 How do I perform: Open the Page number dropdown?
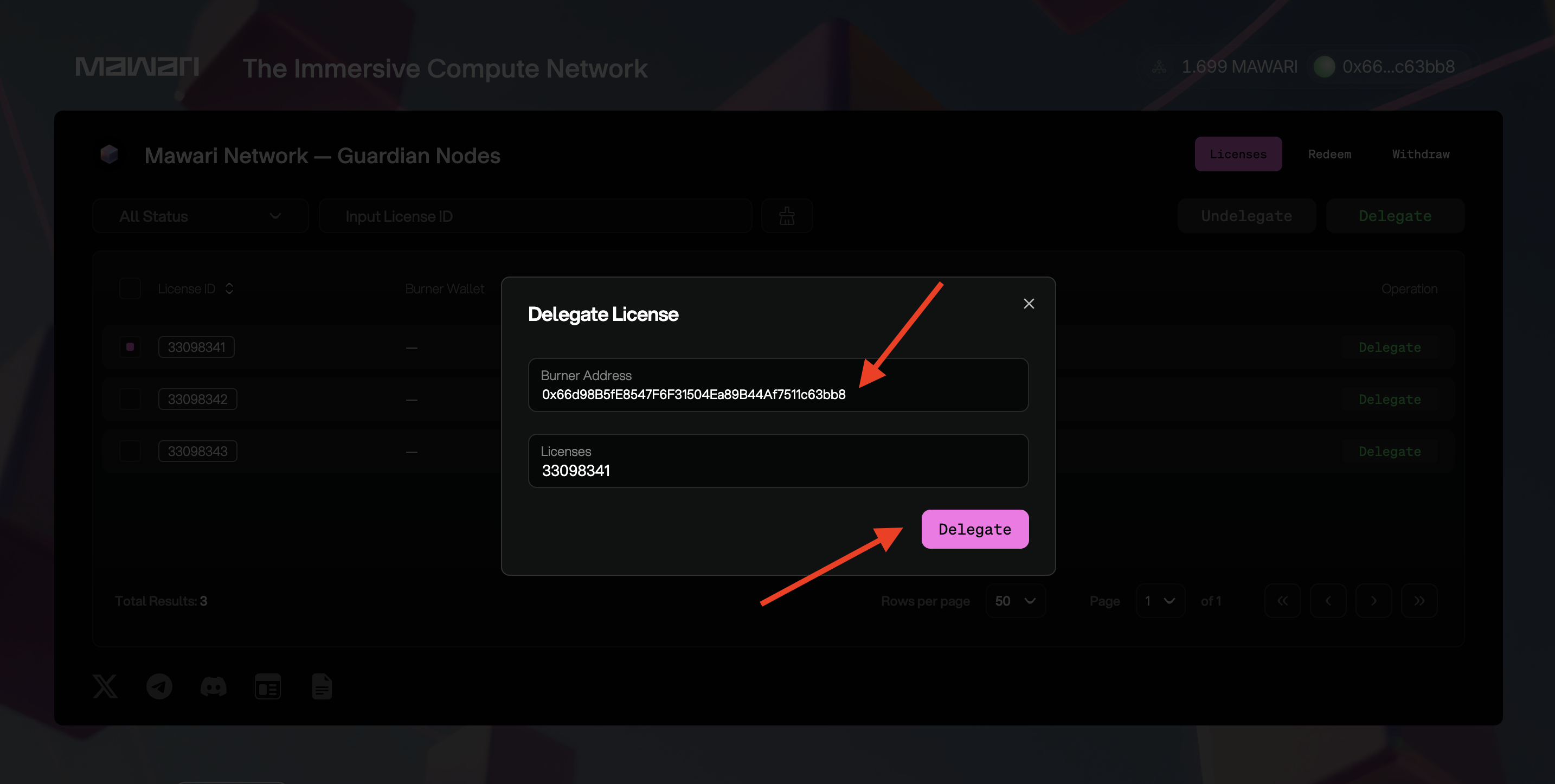coord(1160,601)
